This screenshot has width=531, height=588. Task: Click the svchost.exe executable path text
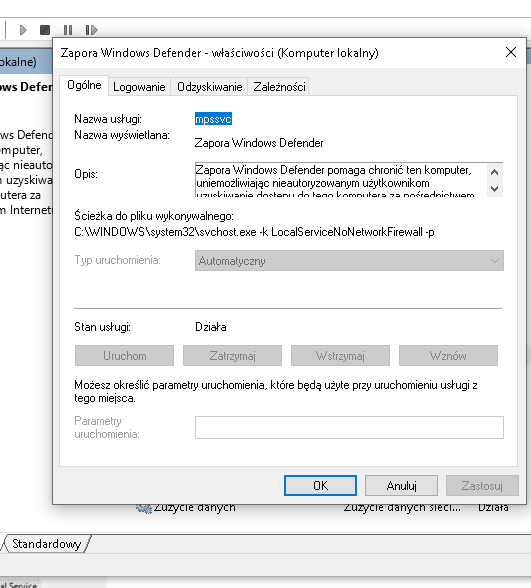coord(254,232)
